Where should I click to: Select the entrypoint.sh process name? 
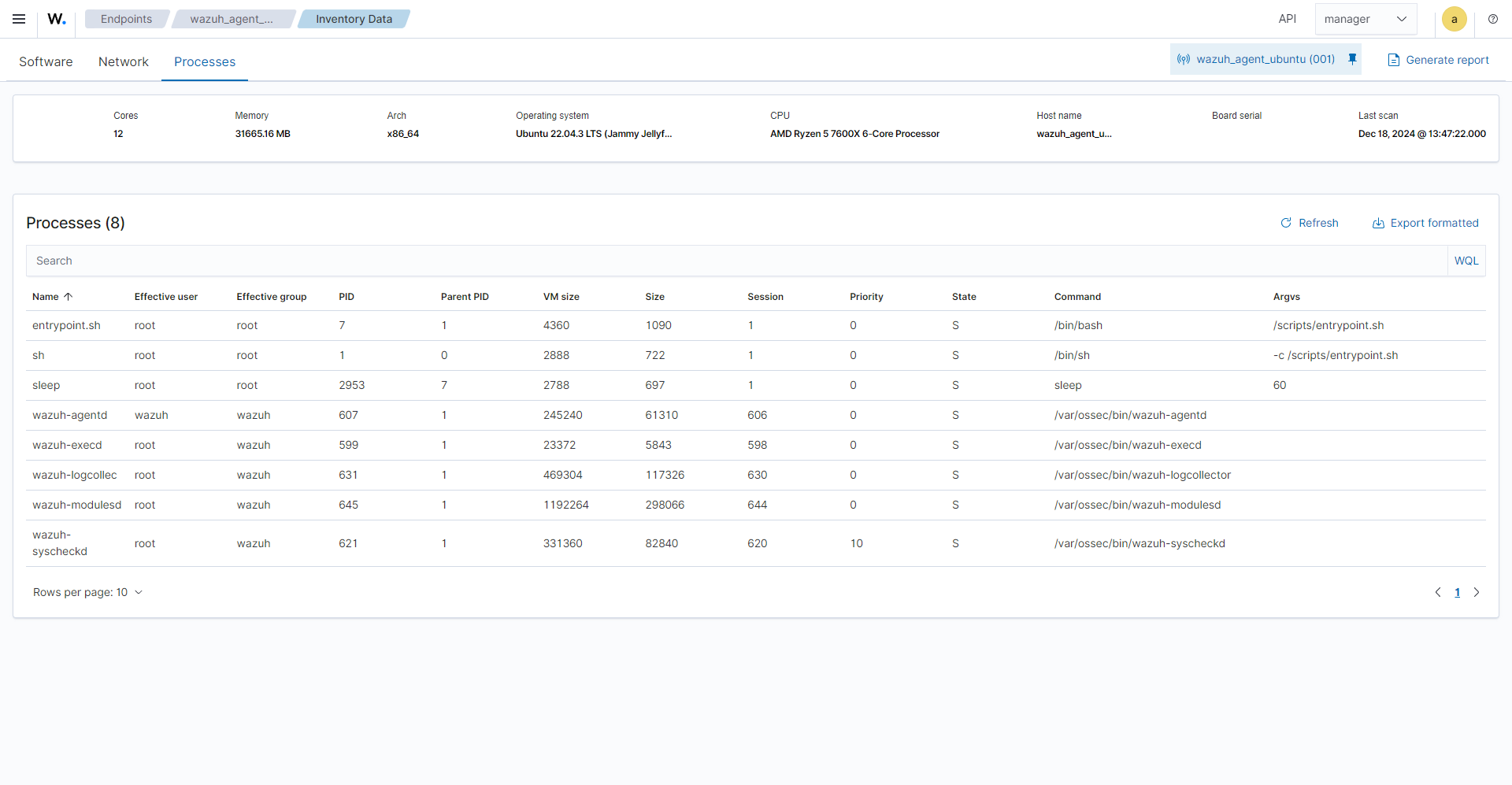66,325
